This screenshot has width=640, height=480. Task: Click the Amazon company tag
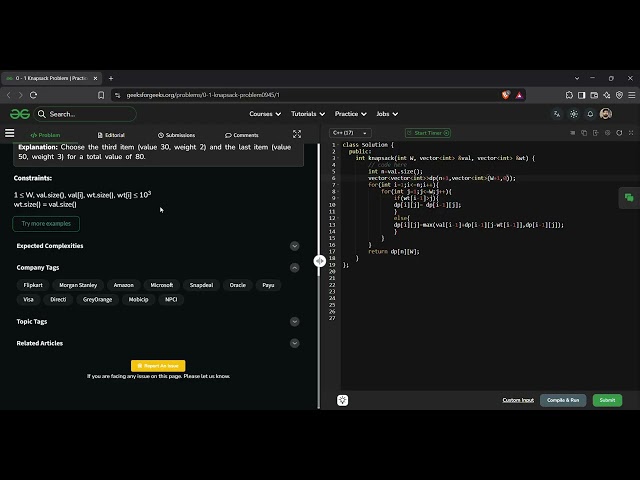124,285
